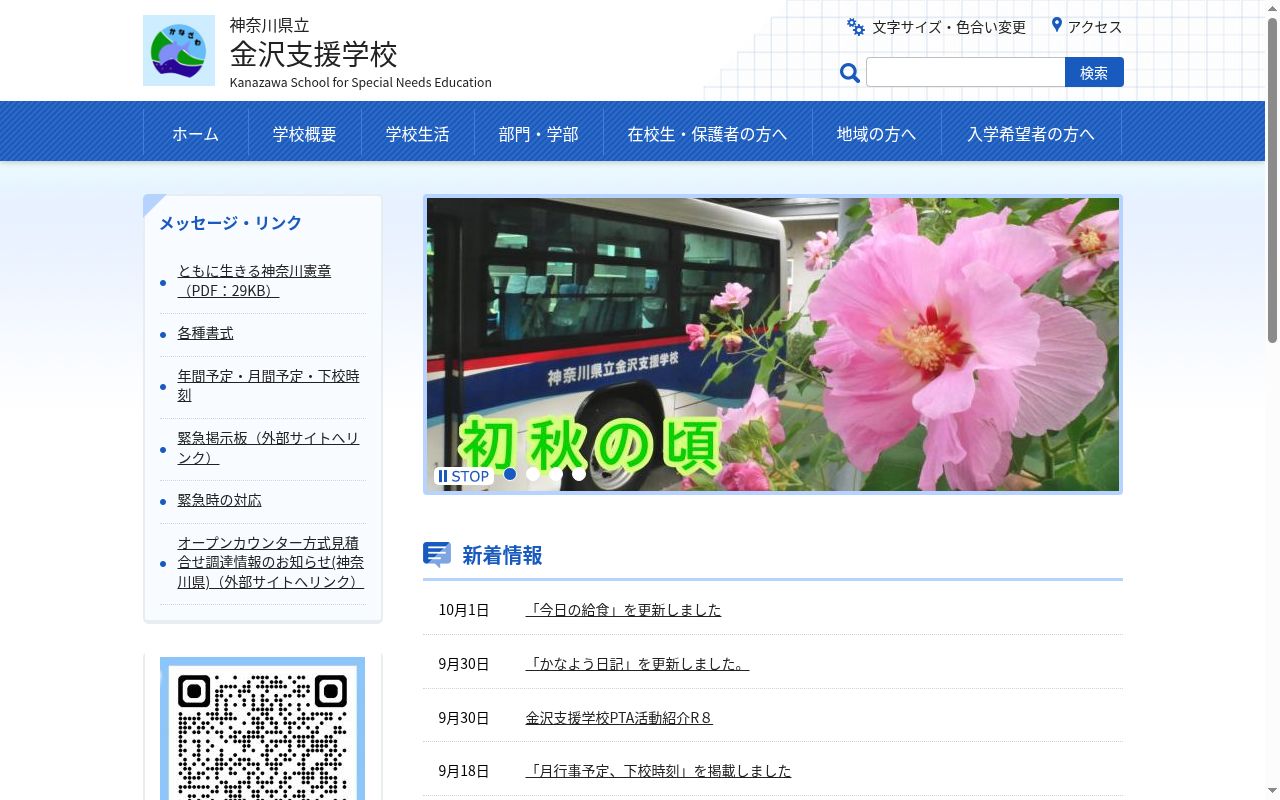
Task: Open the 各種書式 link
Action: tap(205, 333)
